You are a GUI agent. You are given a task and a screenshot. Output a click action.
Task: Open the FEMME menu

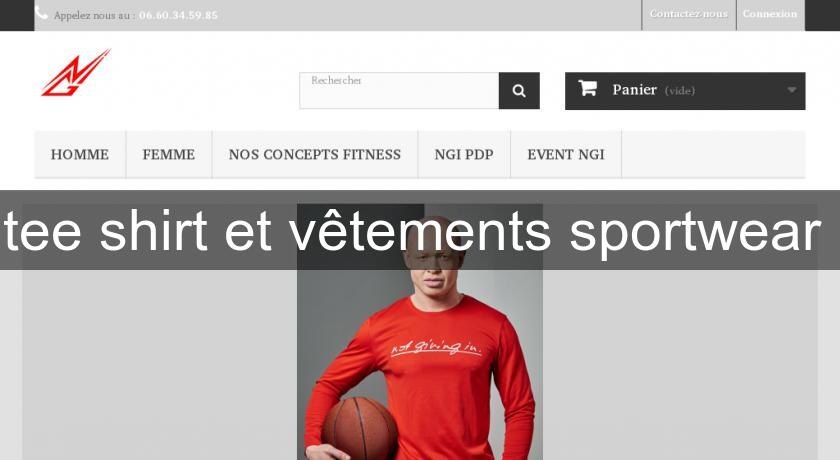click(169, 154)
